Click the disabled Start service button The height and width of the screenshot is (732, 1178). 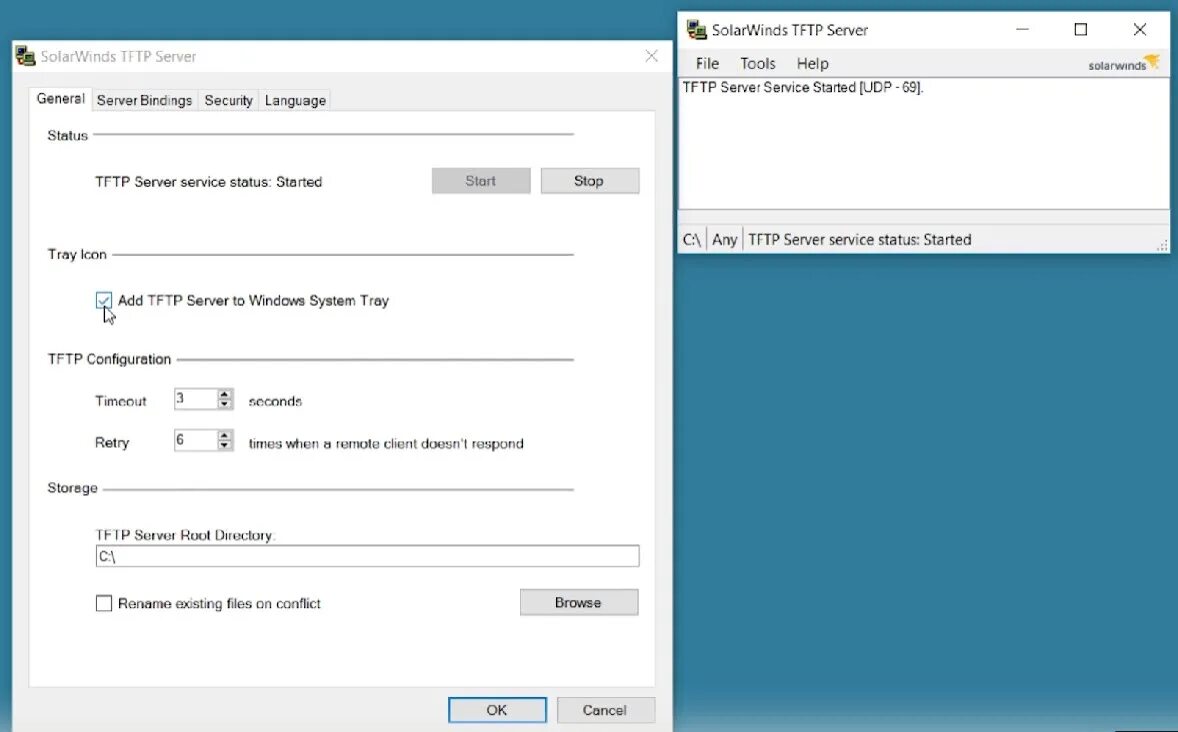pos(481,181)
